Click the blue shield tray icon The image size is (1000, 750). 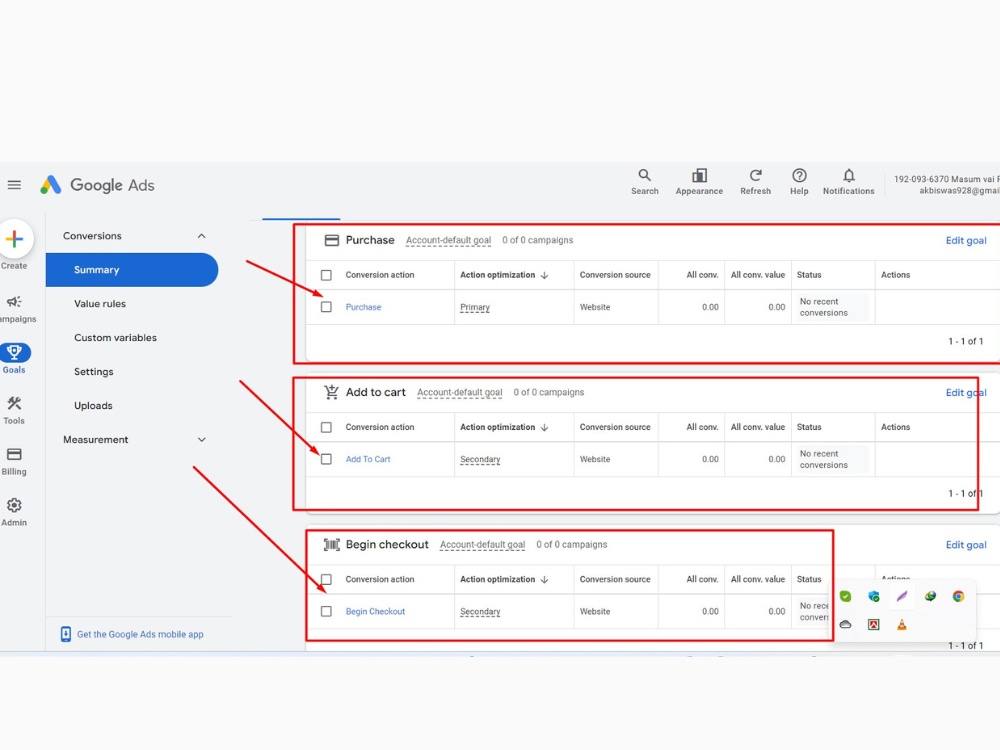pyautogui.click(x=874, y=596)
